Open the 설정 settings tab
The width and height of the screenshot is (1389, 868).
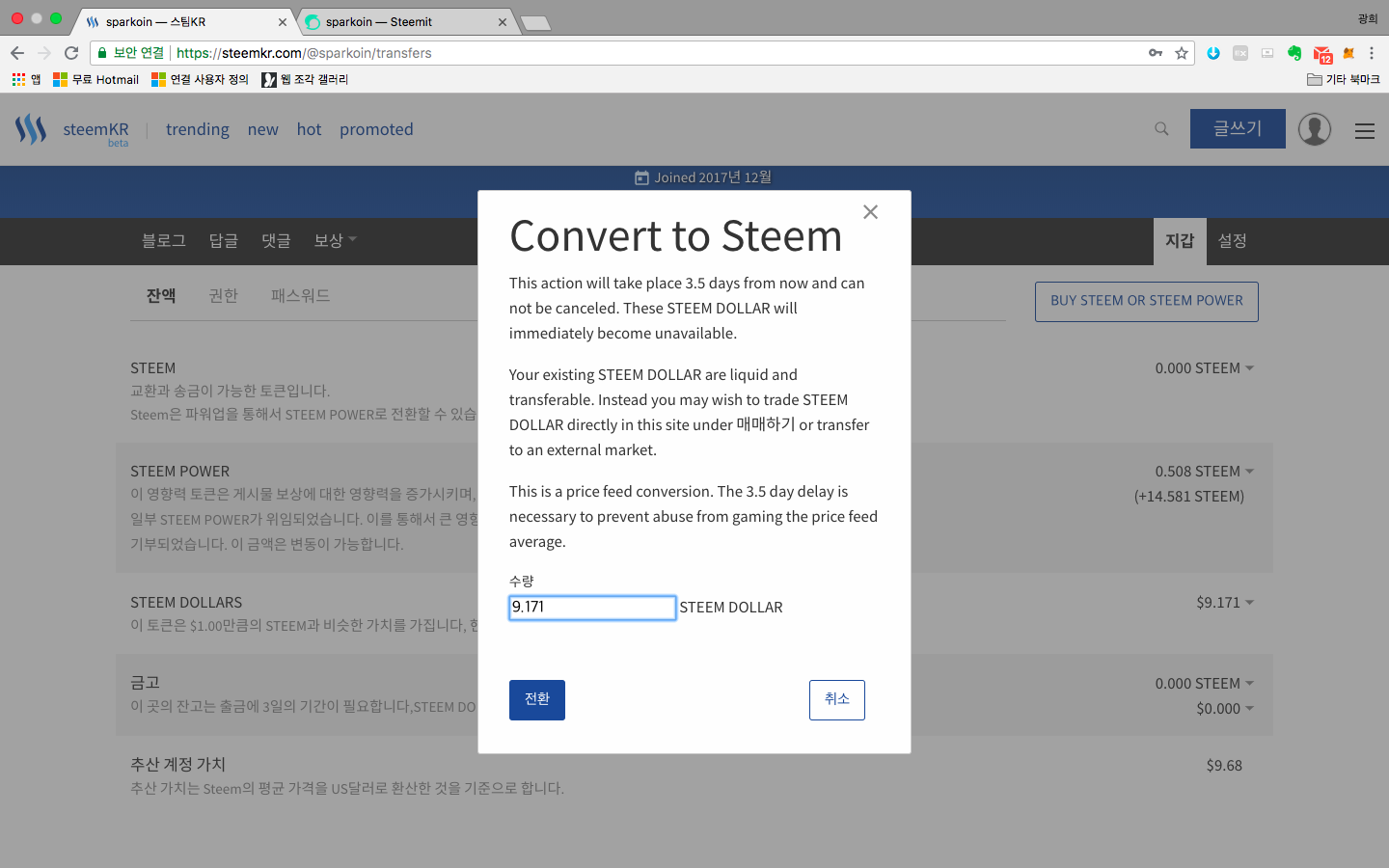1233,241
